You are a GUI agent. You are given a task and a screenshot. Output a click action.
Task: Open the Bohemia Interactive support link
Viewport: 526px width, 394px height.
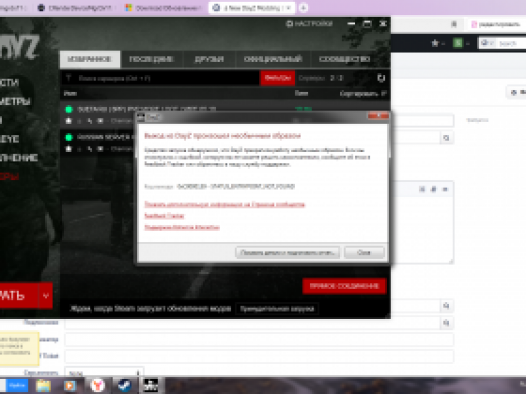pos(182,228)
